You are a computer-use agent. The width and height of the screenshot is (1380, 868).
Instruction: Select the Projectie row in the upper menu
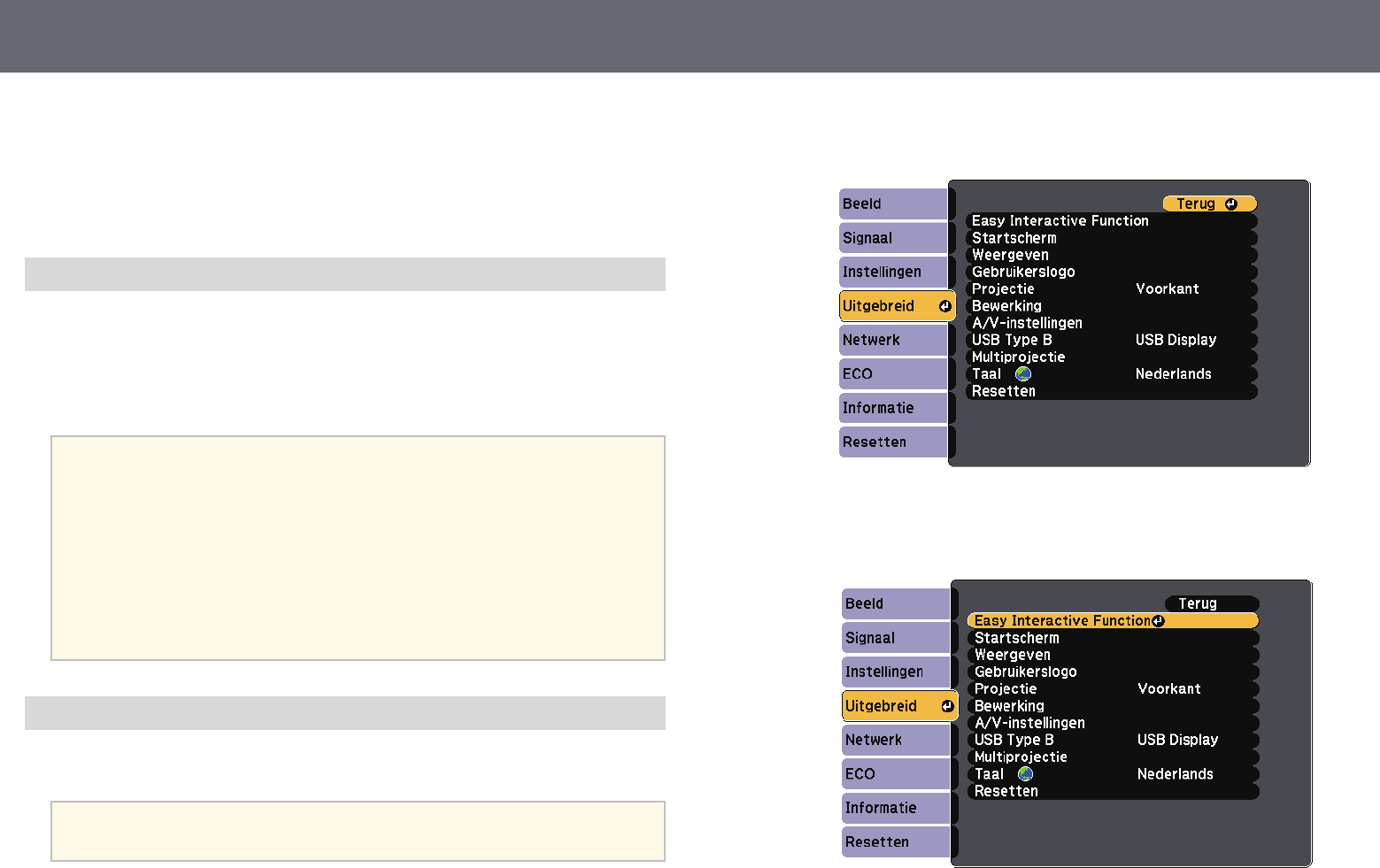point(1112,289)
